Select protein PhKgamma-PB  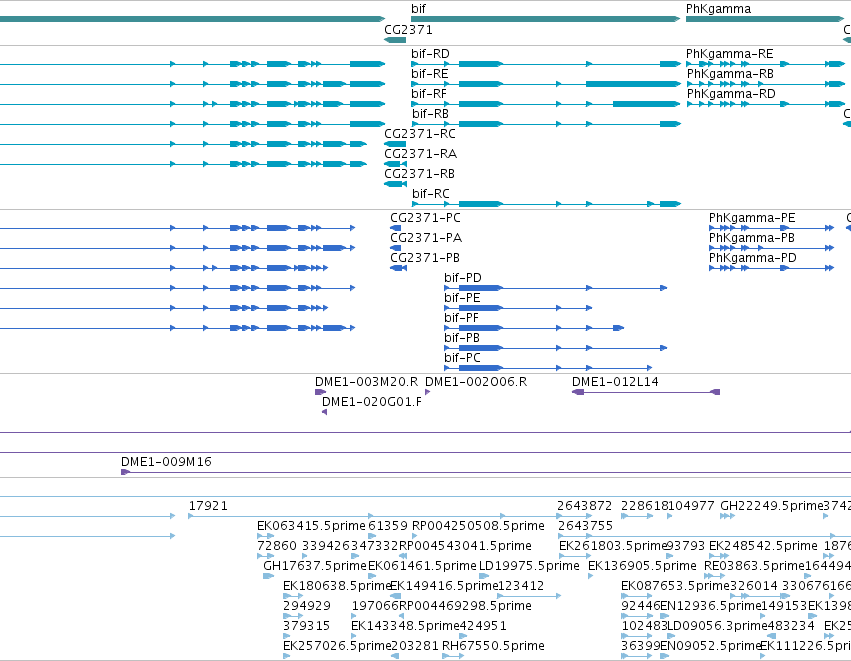click(752, 238)
